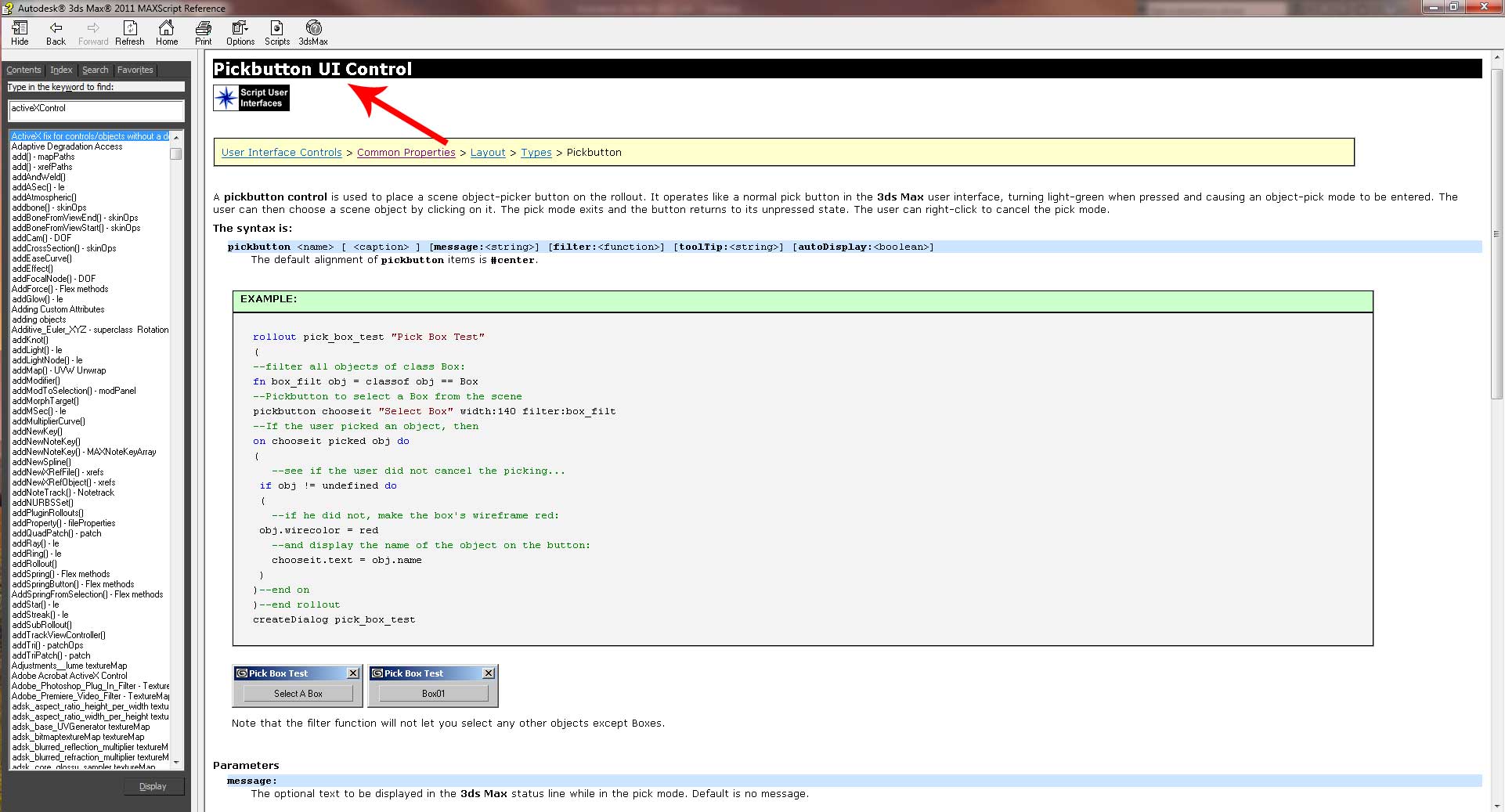Select 'ActiveX fix for controls/objects' index entry
This screenshot has height=812, width=1505.
coord(90,136)
